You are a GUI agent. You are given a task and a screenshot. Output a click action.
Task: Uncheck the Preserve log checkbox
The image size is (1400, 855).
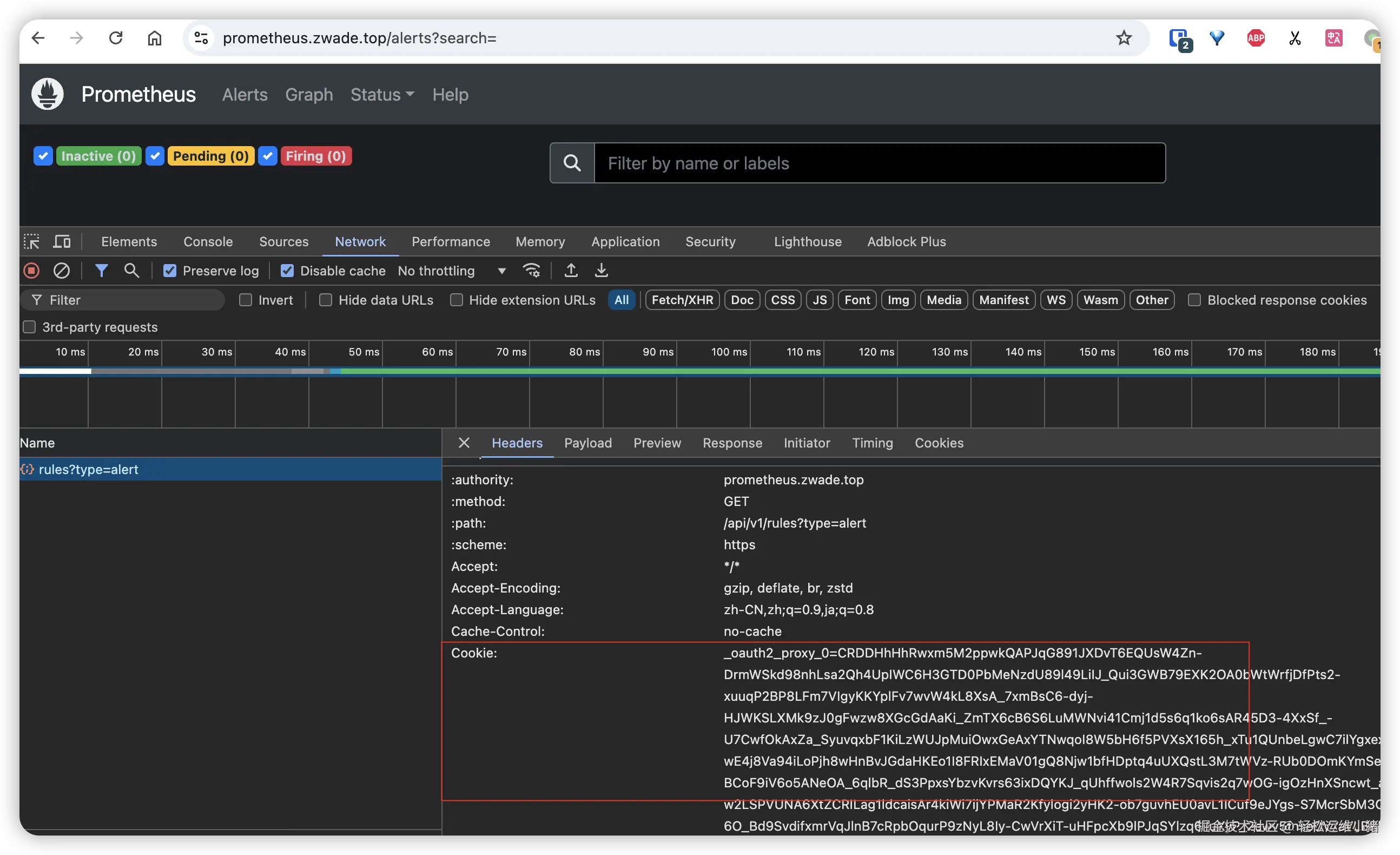click(170, 271)
